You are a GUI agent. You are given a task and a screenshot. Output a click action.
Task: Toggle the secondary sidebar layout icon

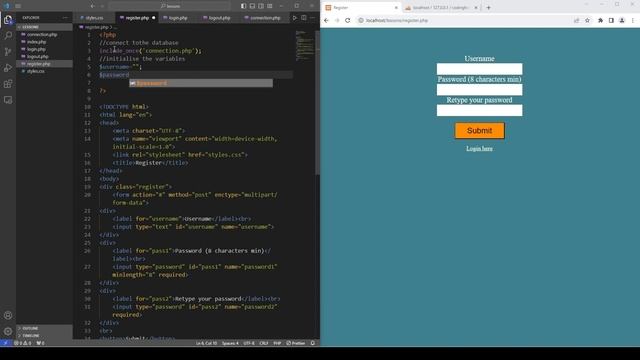[261, 6]
